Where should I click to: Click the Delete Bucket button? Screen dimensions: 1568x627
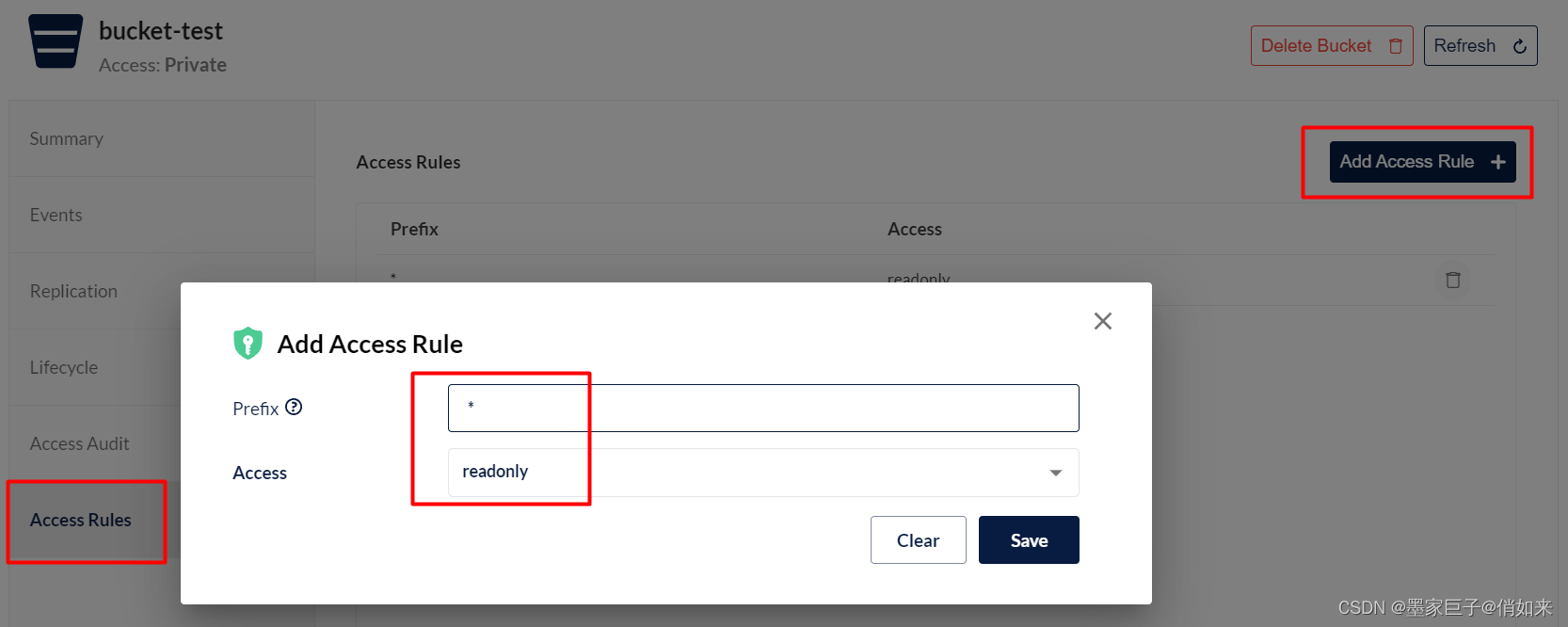point(1331,46)
